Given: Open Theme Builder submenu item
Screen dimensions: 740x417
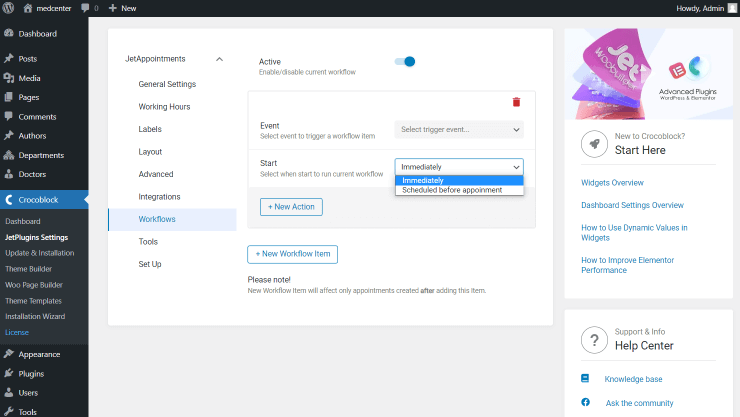Looking at the screenshot, I should pos(28,269).
